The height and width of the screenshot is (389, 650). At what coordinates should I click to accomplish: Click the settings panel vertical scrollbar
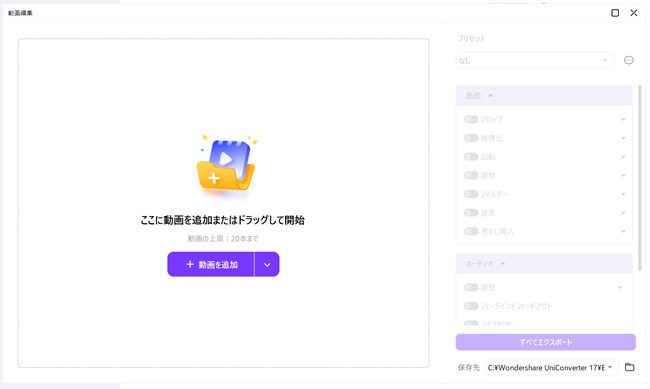coord(640,178)
